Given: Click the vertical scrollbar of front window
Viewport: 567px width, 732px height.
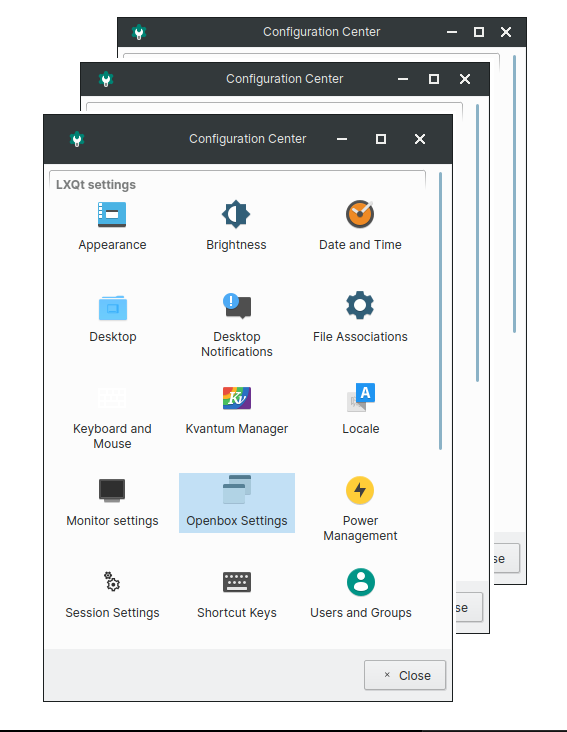Looking at the screenshot, I should pos(440,311).
